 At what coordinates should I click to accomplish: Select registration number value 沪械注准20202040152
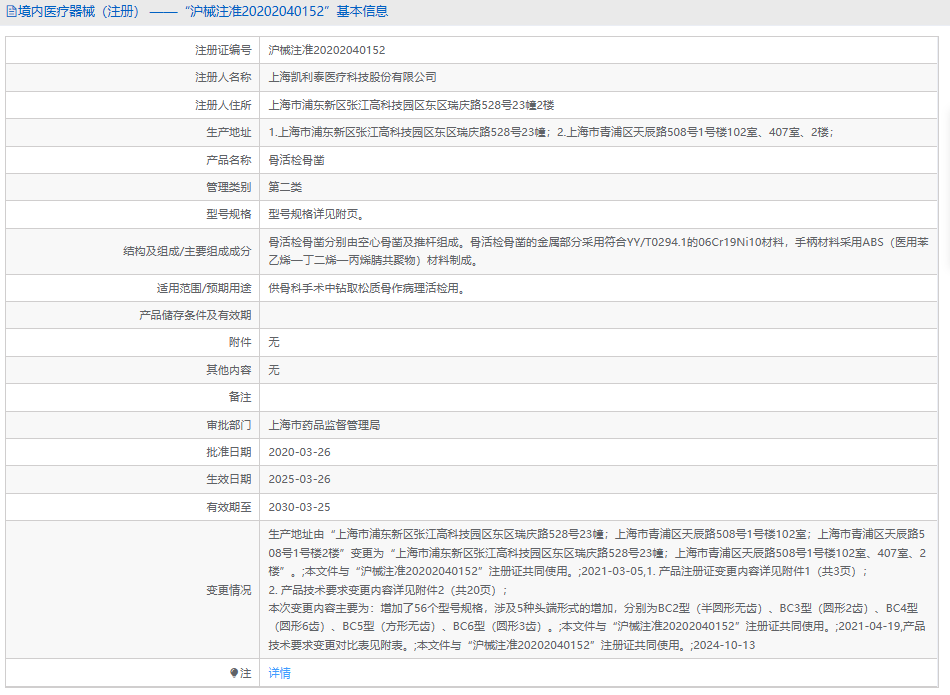coord(327,49)
